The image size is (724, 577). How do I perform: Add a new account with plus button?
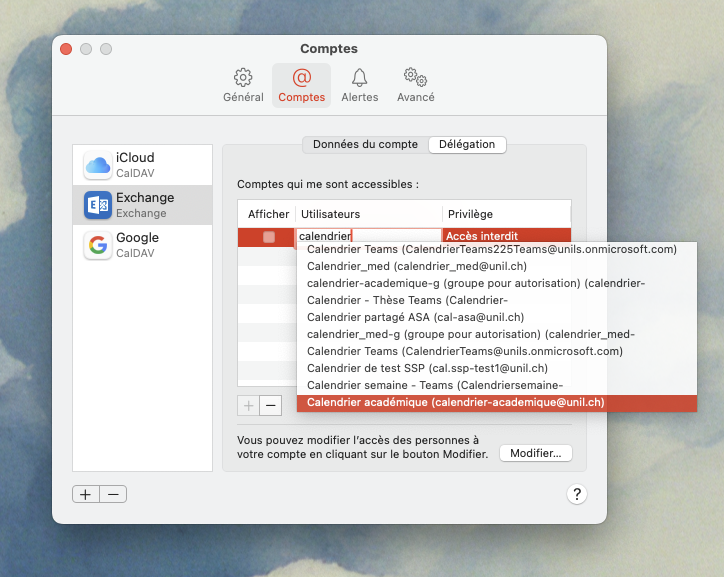coord(86,494)
